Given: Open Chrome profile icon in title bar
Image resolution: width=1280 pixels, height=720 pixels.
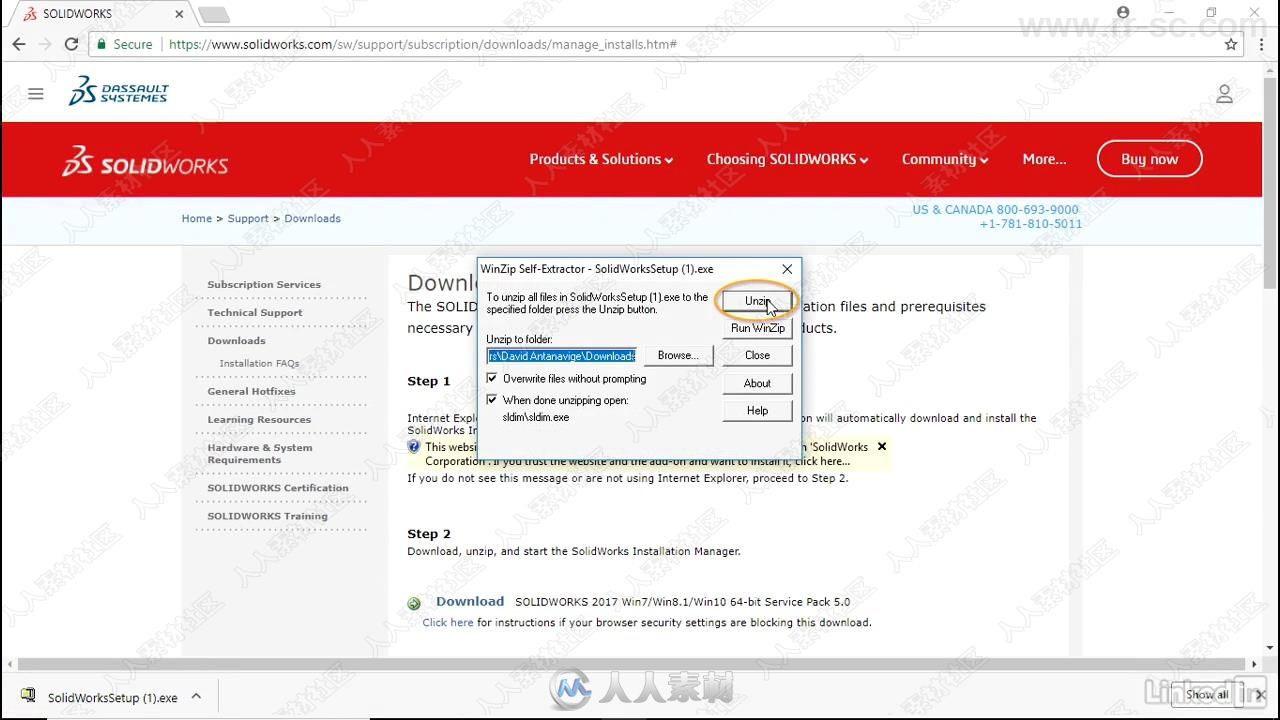Looking at the screenshot, I should pos(1123,13).
